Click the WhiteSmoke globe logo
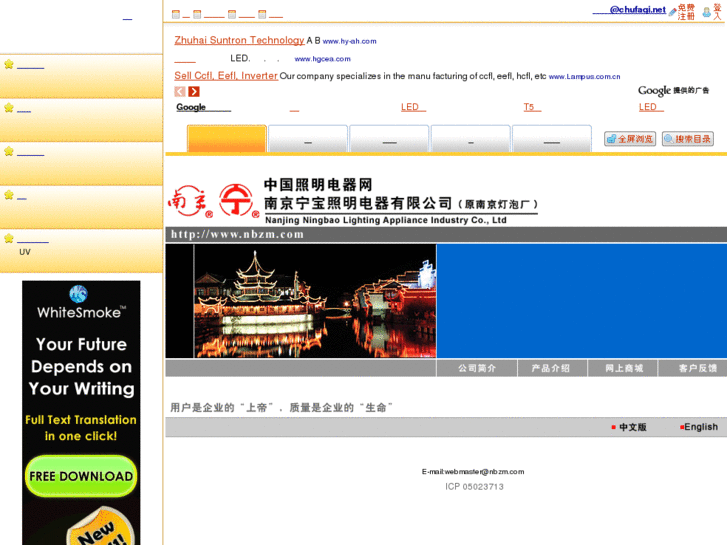The width and height of the screenshot is (727, 545). click(x=78, y=294)
